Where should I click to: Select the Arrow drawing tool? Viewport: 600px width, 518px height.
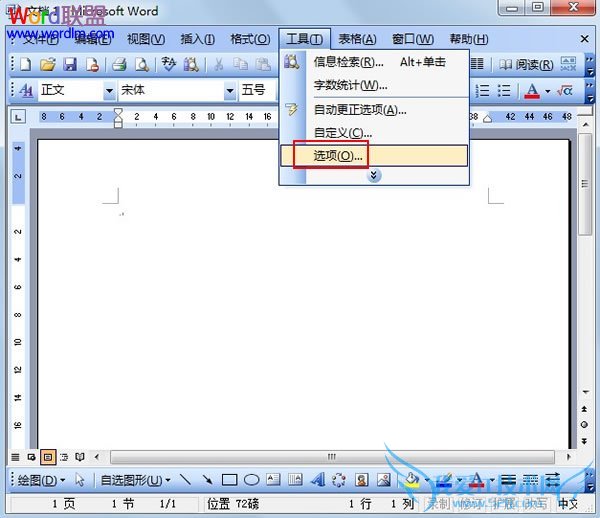[x=207, y=479]
